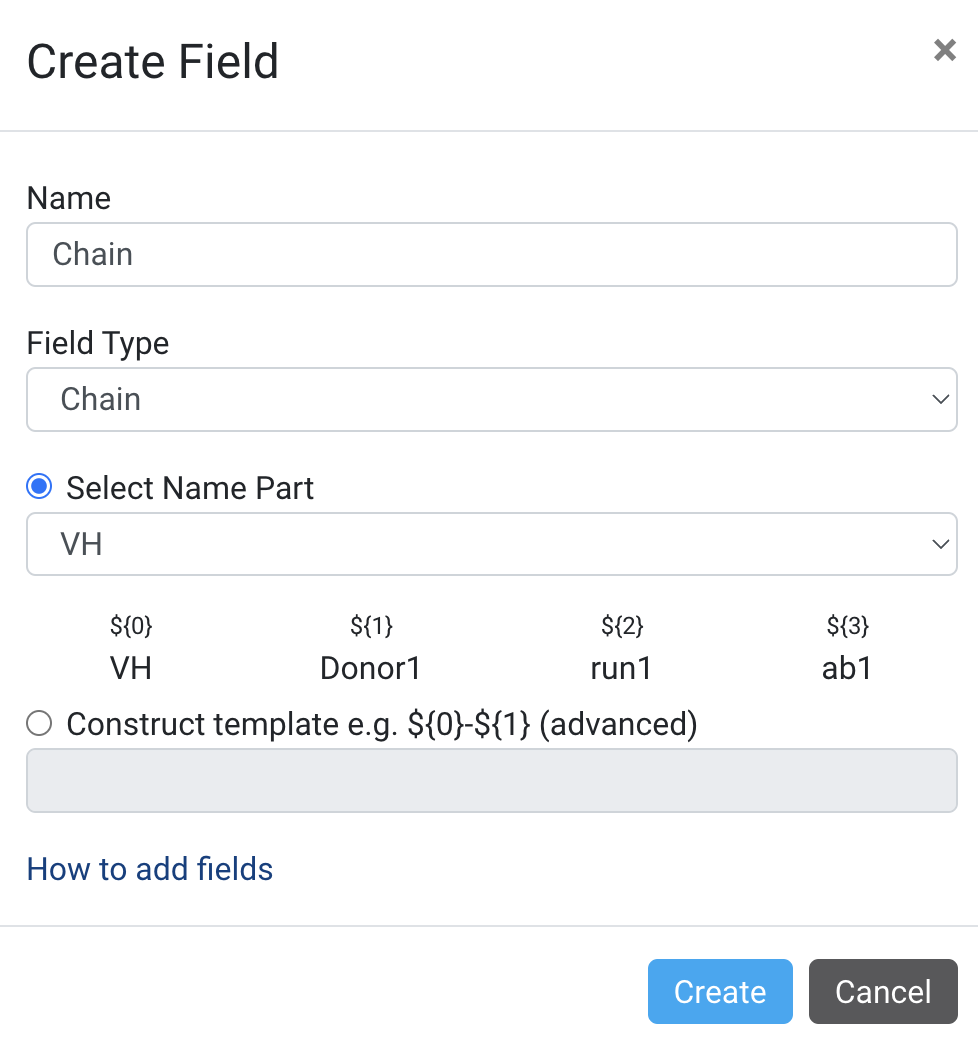The width and height of the screenshot is (978, 1046).
Task: Click the ${3} placeholder token
Action: [x=848, y=626]
